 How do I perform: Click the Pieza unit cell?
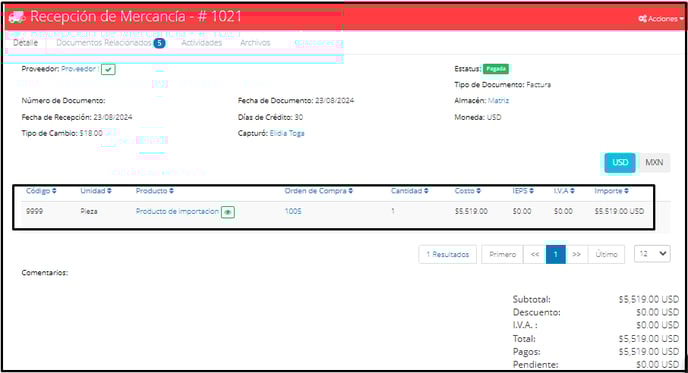tap(89, 211)
